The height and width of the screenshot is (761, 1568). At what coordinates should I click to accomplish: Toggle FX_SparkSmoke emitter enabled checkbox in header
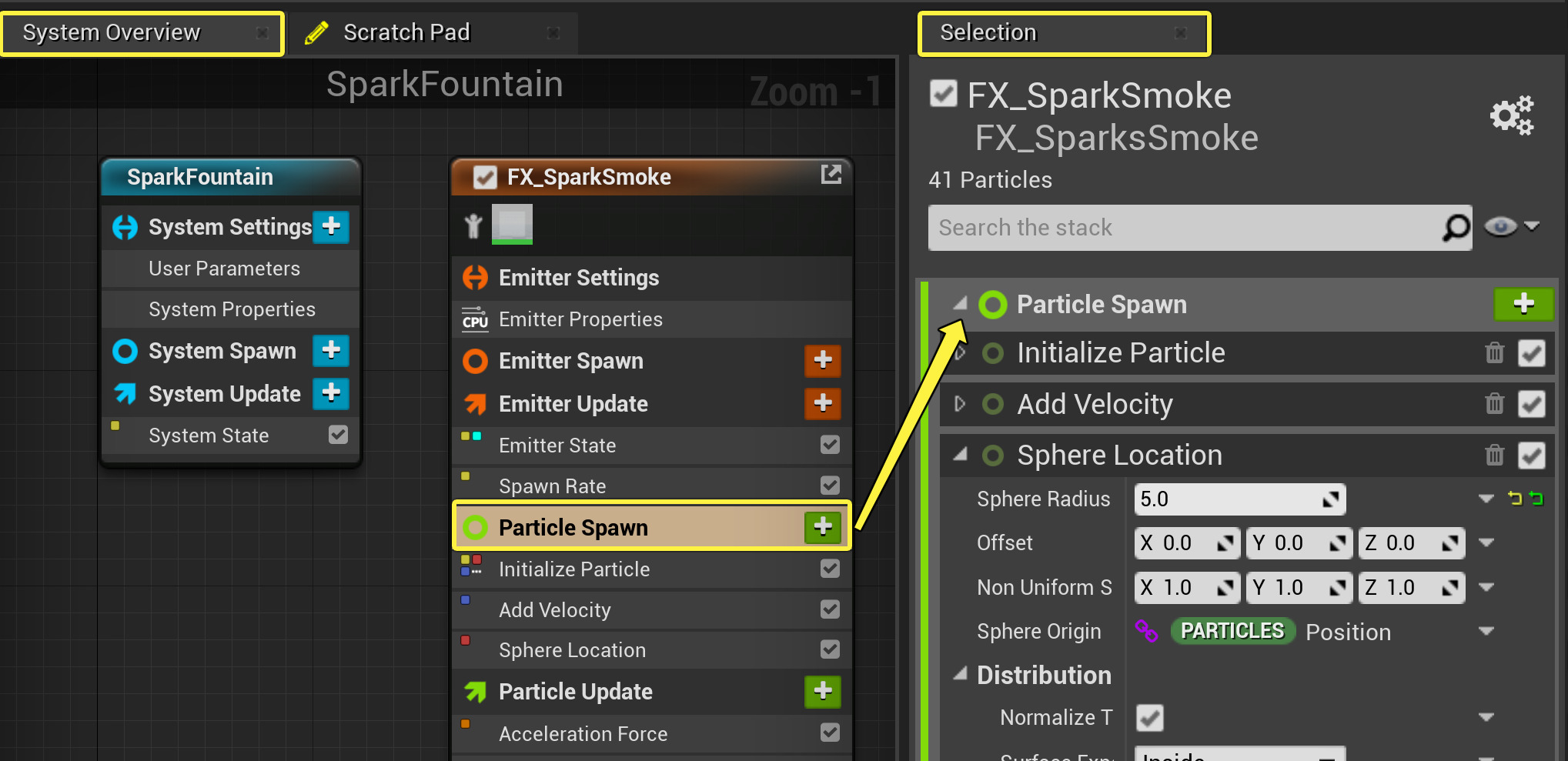tap(485, 177)
